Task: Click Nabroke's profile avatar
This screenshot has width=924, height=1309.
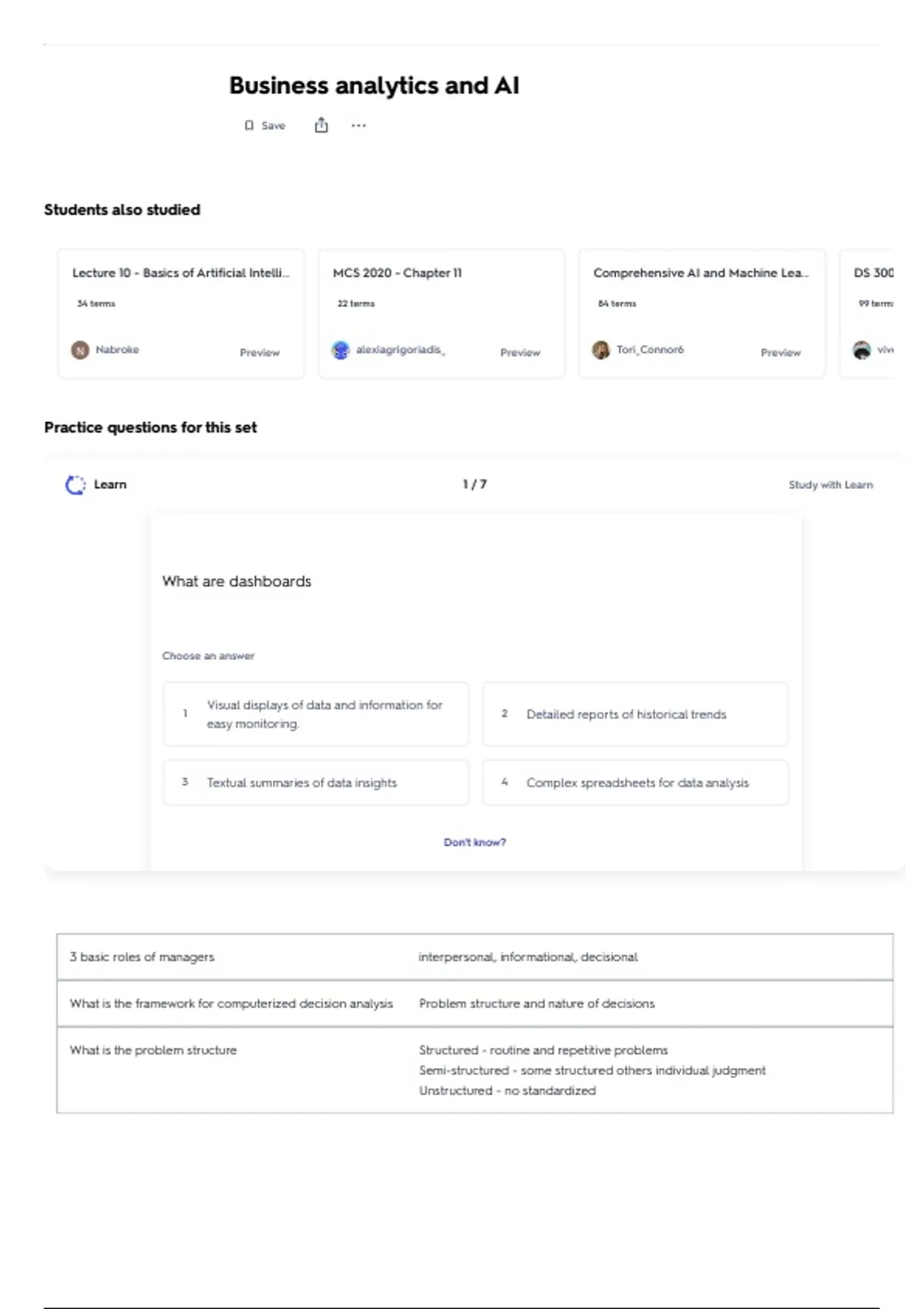Action: pos(80,350)
